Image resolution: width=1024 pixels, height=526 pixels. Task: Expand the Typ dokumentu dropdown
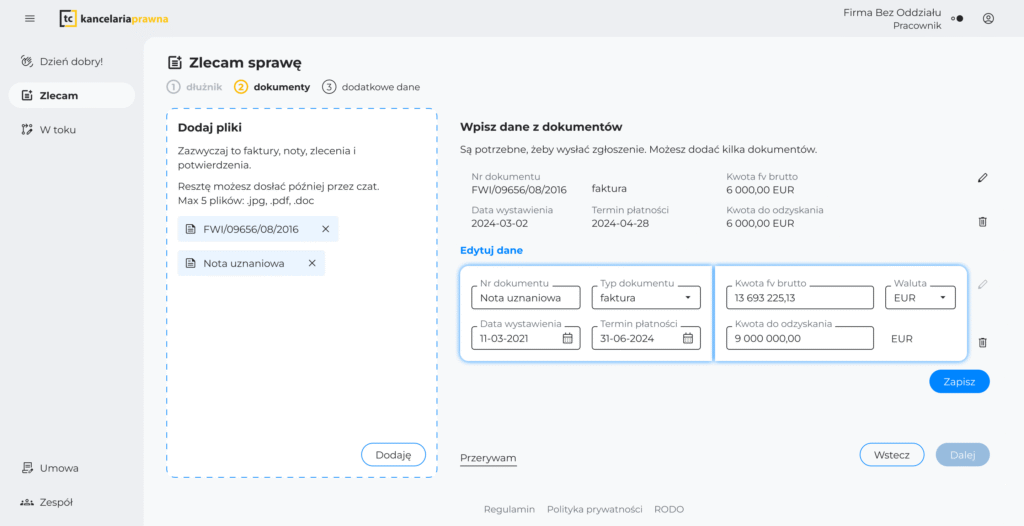tap(687, 298)
